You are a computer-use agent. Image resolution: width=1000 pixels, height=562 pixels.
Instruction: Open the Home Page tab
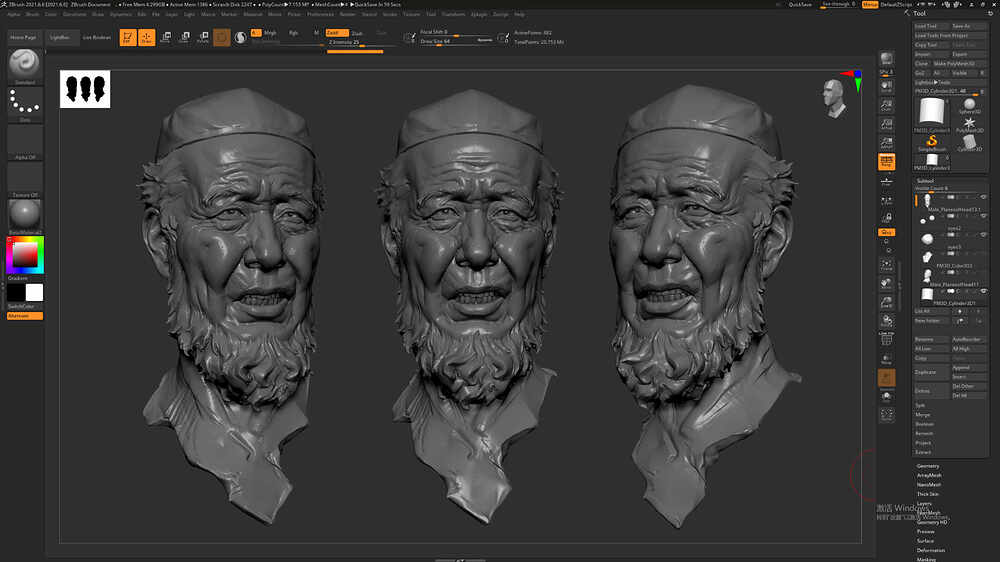tap(24, 38)
